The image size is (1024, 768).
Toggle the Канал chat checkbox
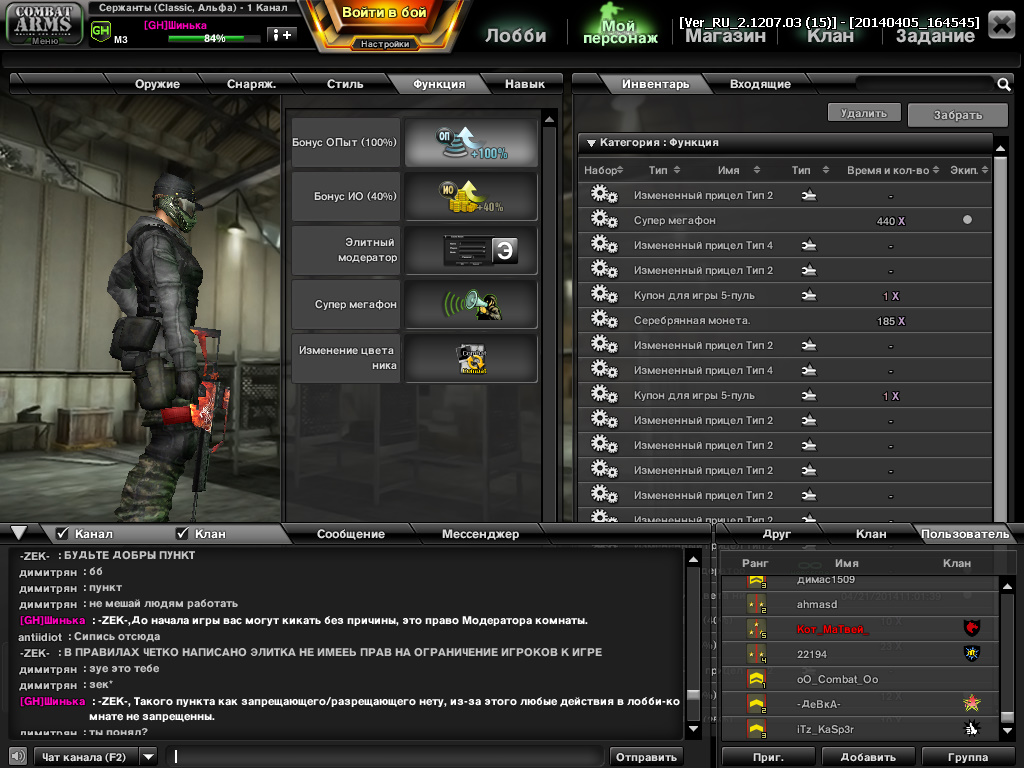63,533
